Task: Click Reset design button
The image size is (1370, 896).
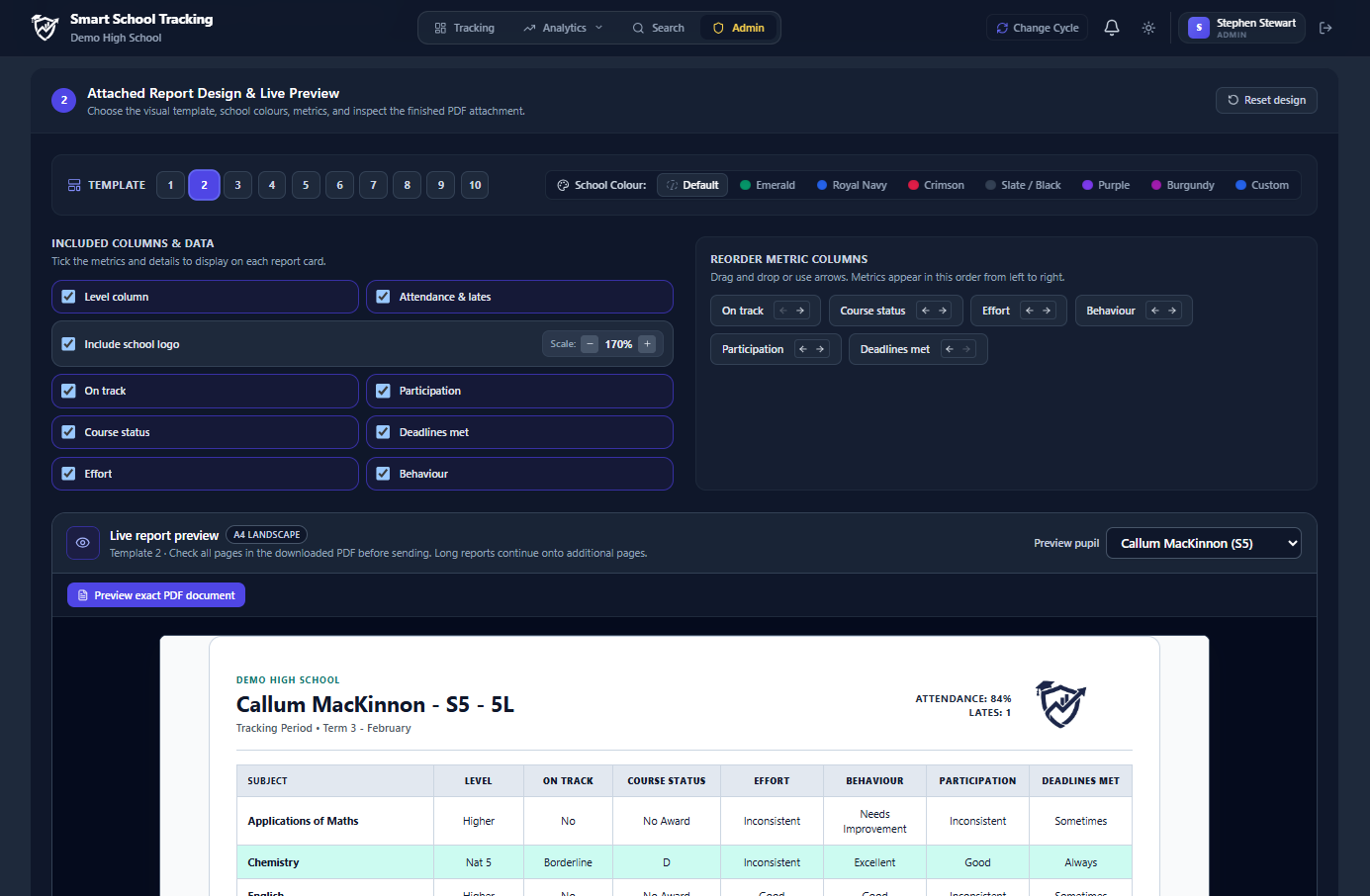Action: click(1266, 100)
